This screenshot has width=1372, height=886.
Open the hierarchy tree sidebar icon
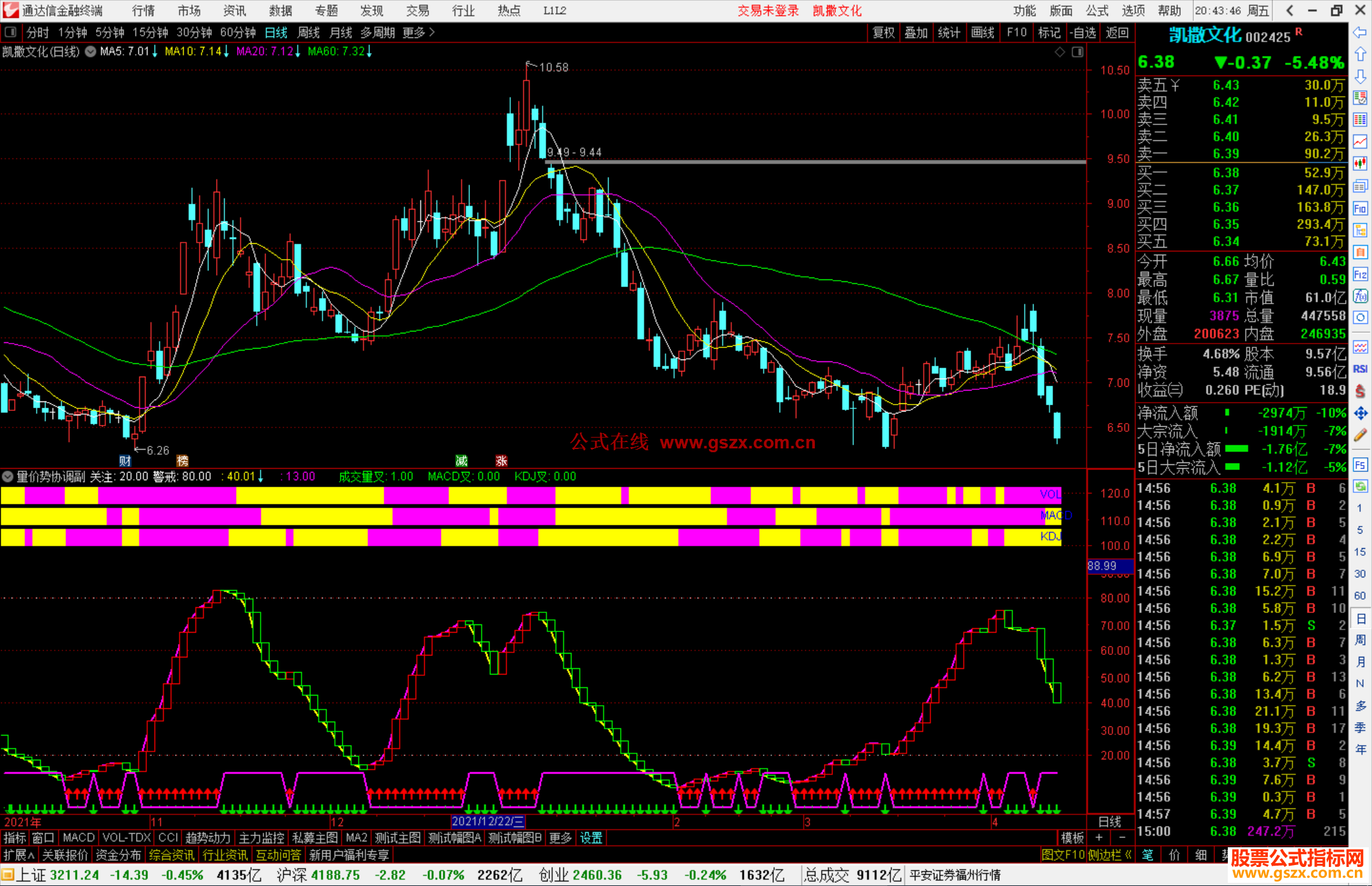point(1360,230)
